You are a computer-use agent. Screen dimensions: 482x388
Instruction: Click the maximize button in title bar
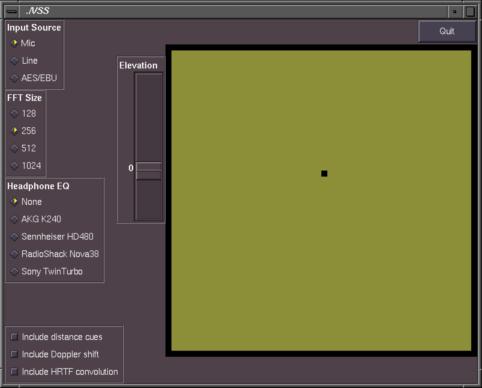pyautogui.click(x=470, y=12)
